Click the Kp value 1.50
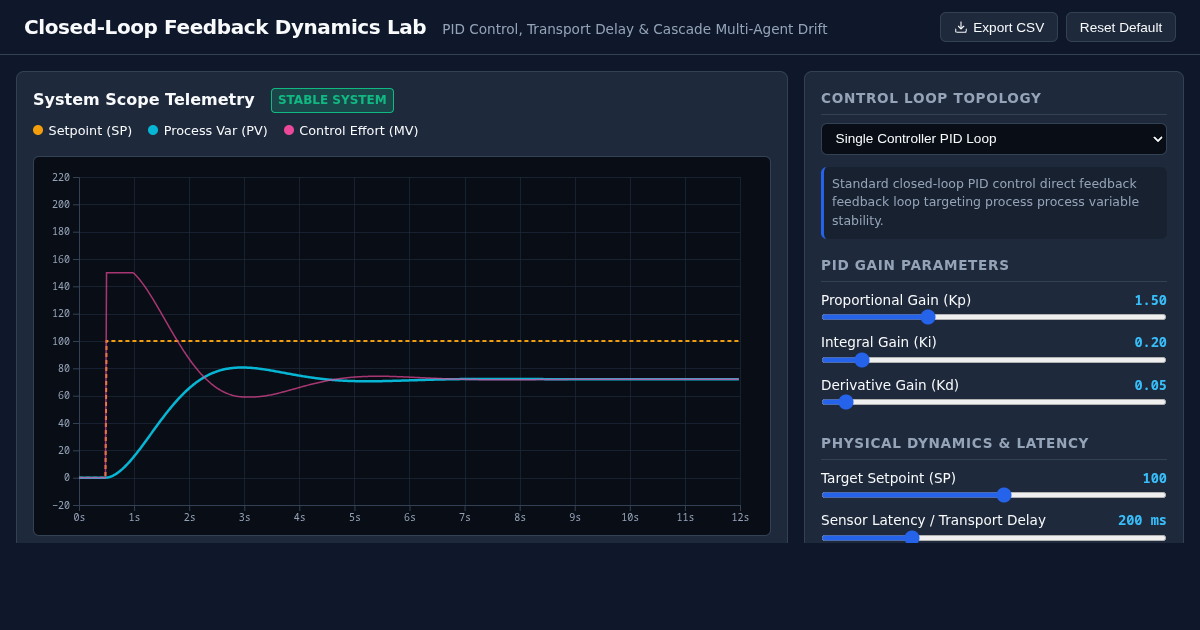 coord(1150,300)
